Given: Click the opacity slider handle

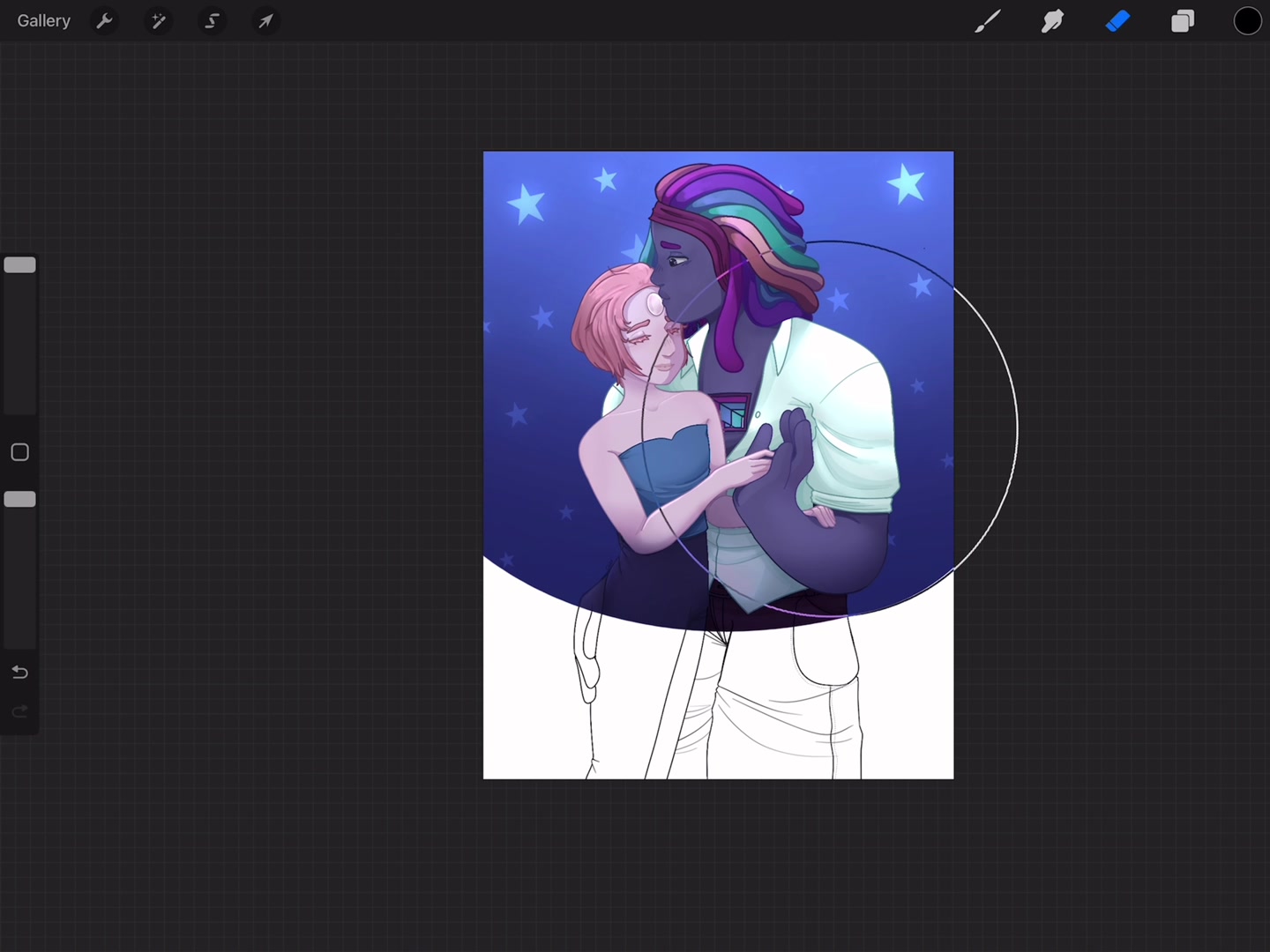Looking at the screenshot, I should (19, 500).
